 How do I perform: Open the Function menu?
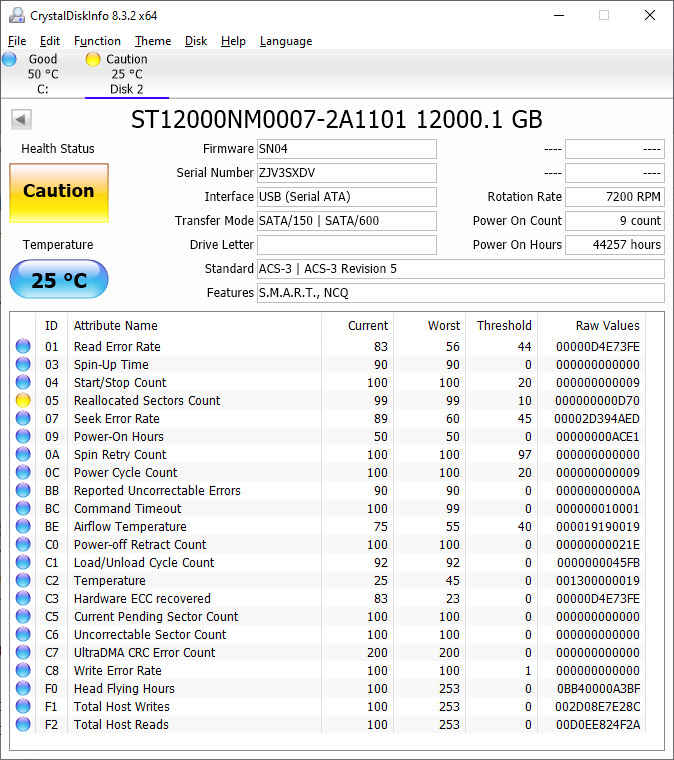tap(97, 41)
